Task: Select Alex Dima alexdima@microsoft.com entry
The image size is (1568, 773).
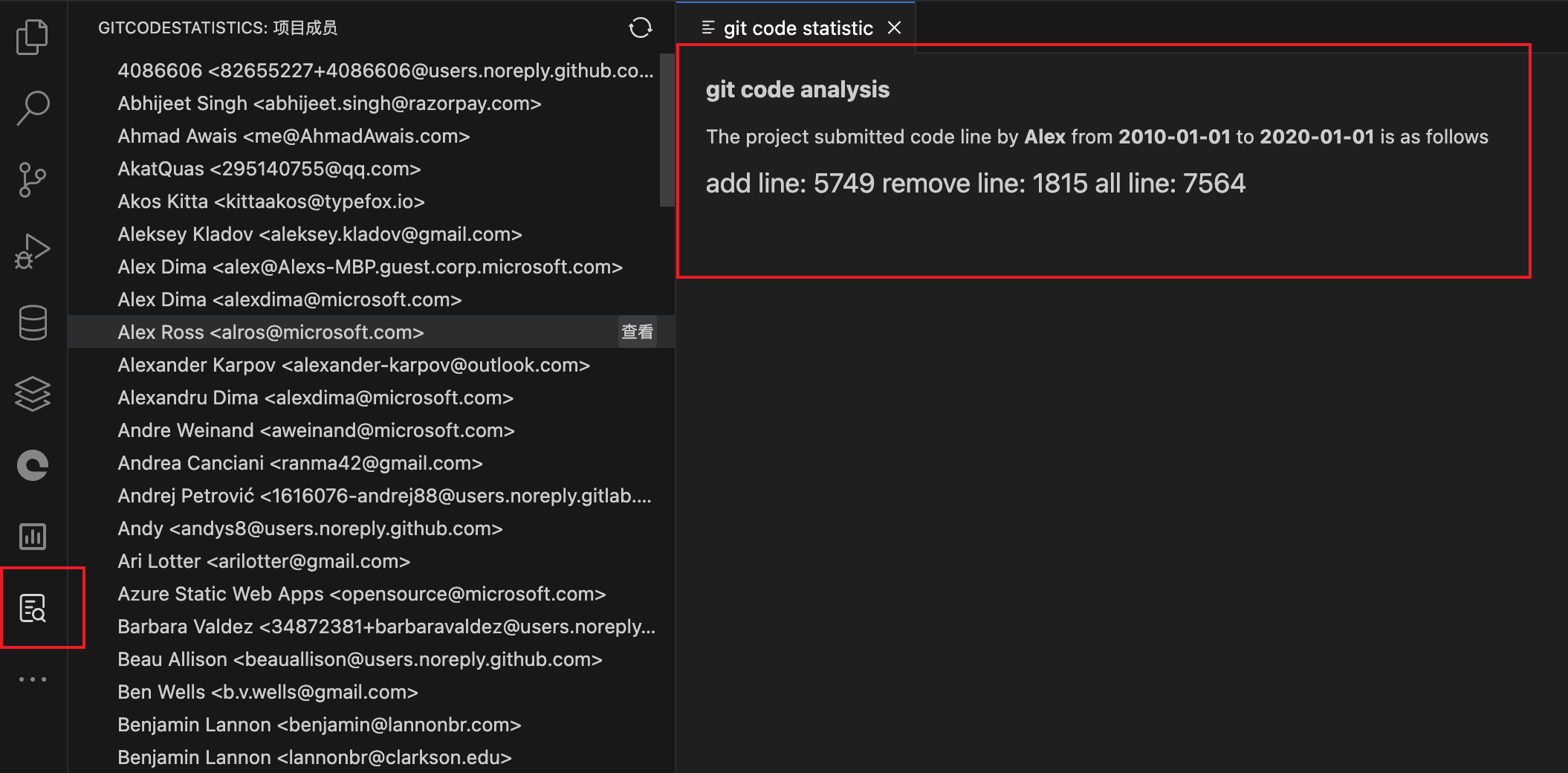Action: tap(289, 300)
